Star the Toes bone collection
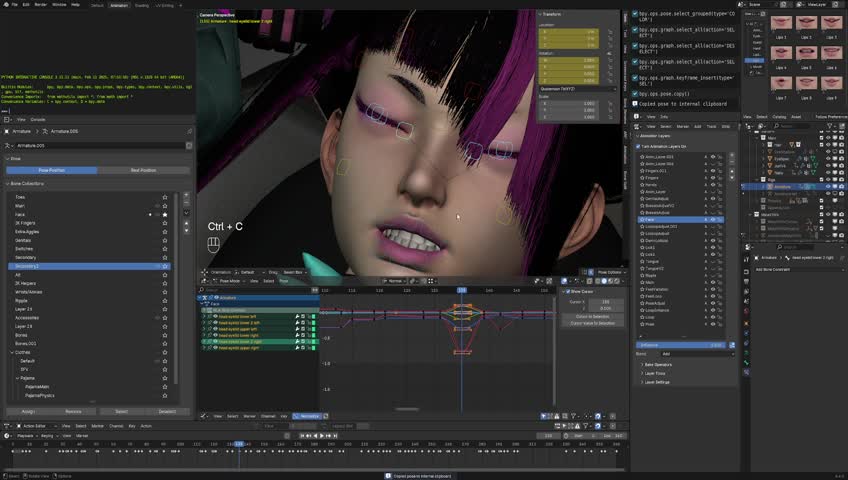The image size is (848, 480). pyautogui.click(x=165, y=197)
